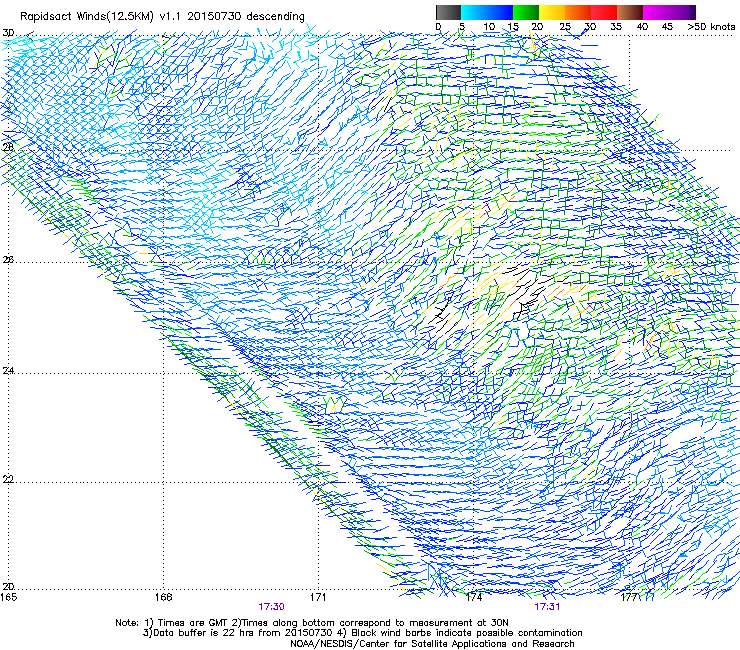Click the 17:30 time marker
The image size is (740, 650).
[x=271, y=607]
